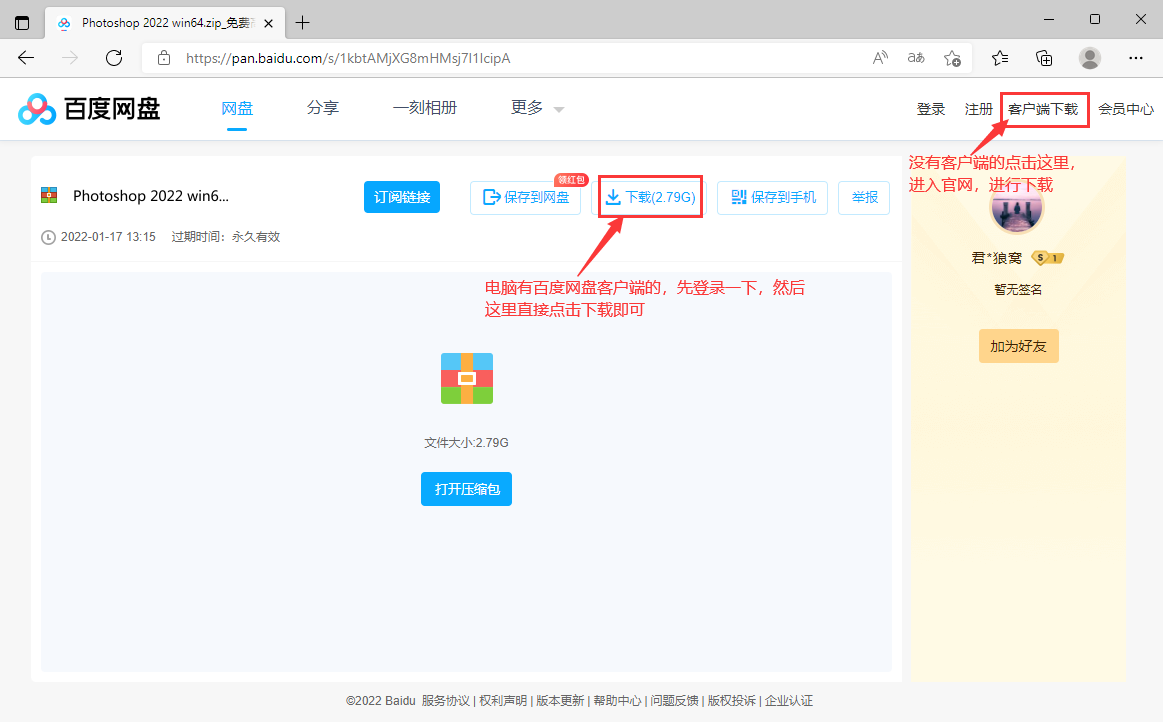Open a new tab with plus icon
Image resolution: width=1163 pixels, height=722 pixels.
pos(303,23)
